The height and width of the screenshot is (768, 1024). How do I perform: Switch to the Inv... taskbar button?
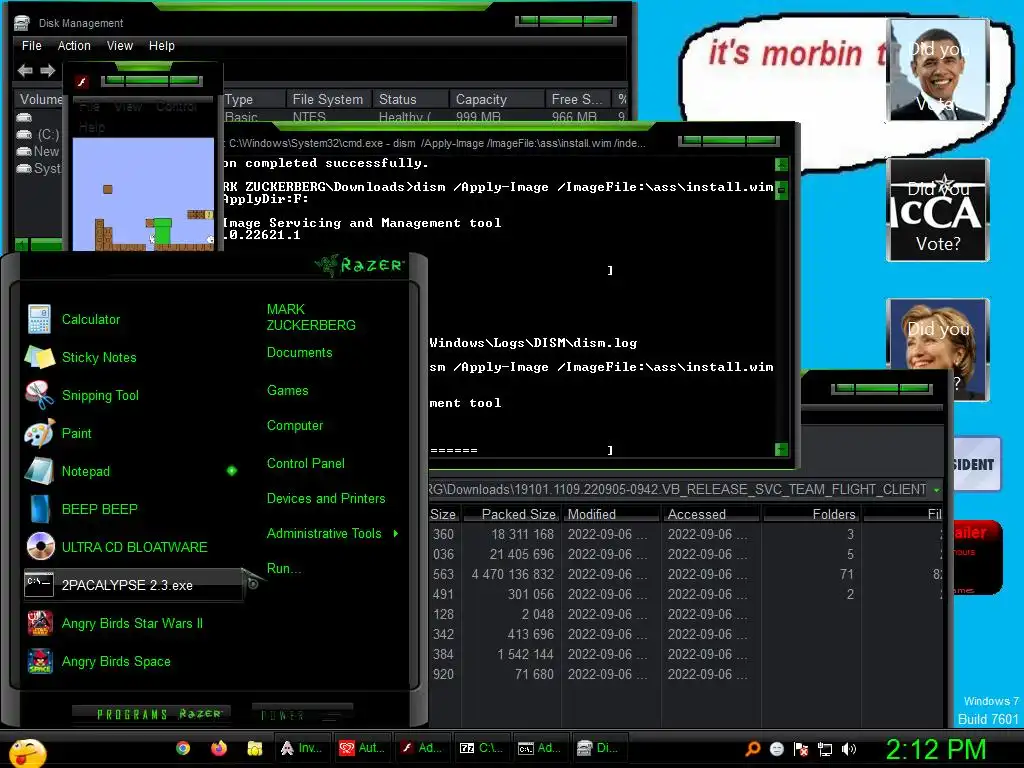click(x=302, y=748)
